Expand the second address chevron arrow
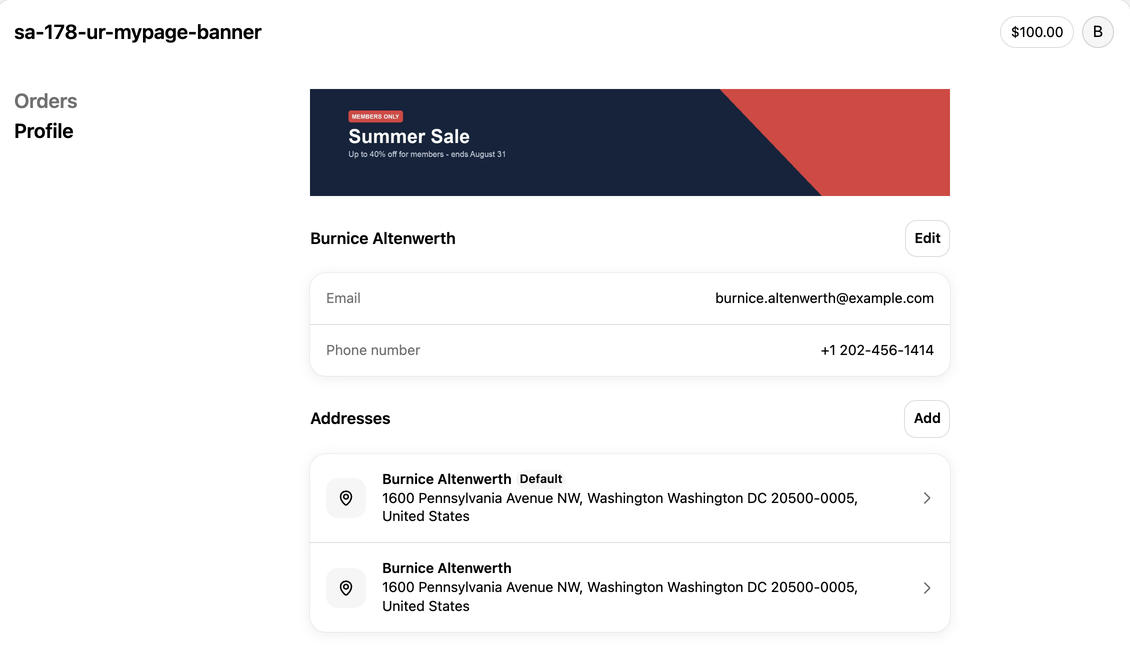The height and width of the screenshot is (650, 1130). click(x=927, y=588)
